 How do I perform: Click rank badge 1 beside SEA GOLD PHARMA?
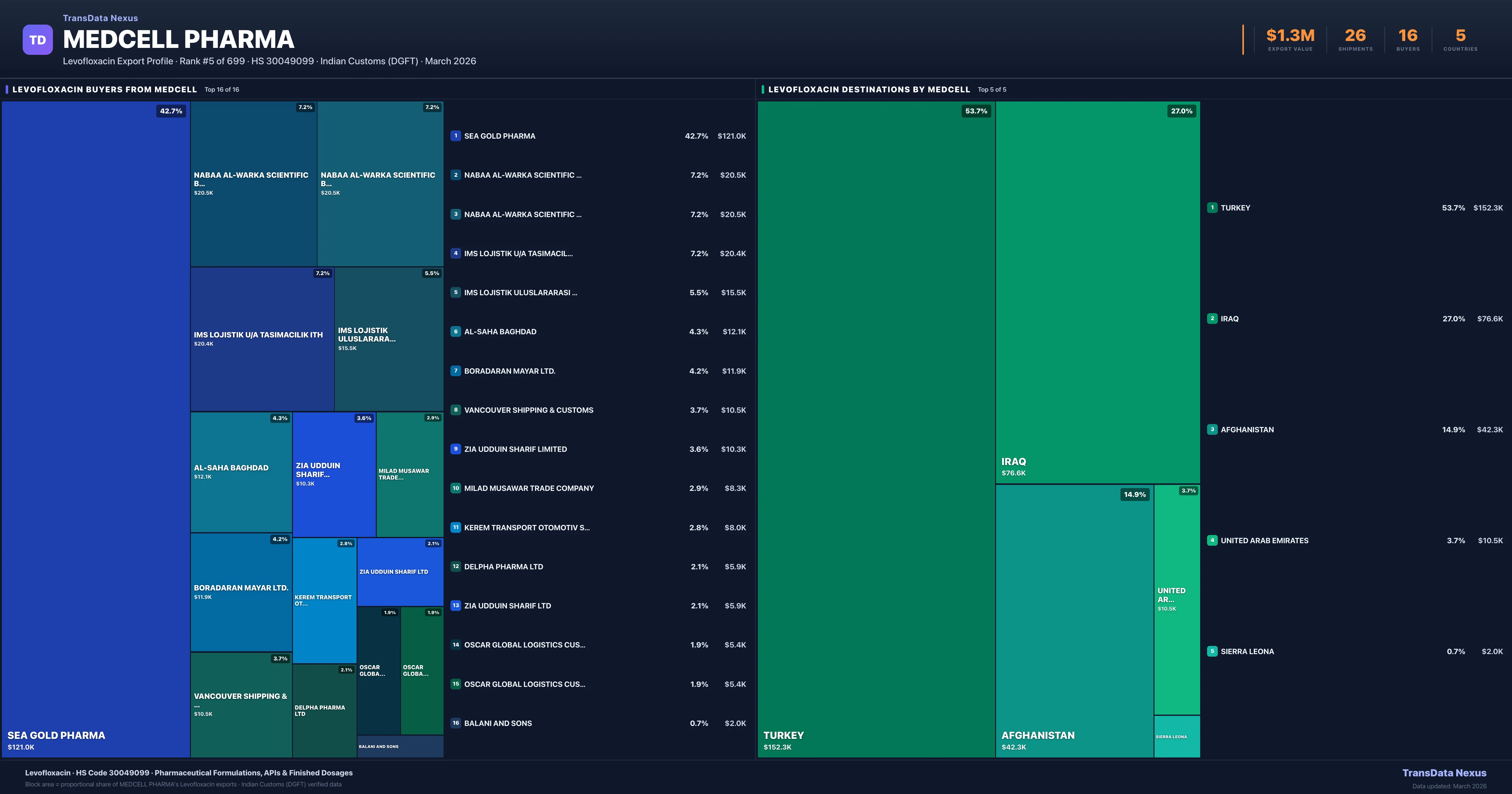pyautogui.click(x=455, y=136)
